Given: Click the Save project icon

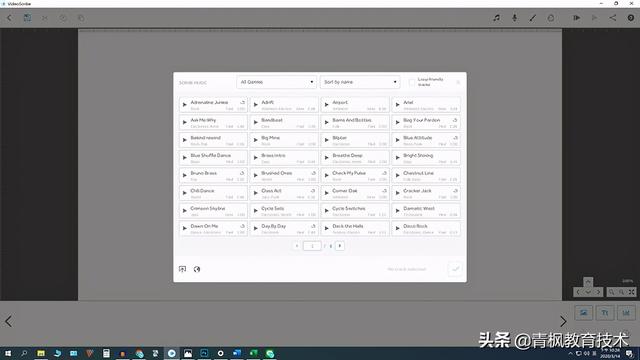Looking at the screenshot, I should [27, 18].
